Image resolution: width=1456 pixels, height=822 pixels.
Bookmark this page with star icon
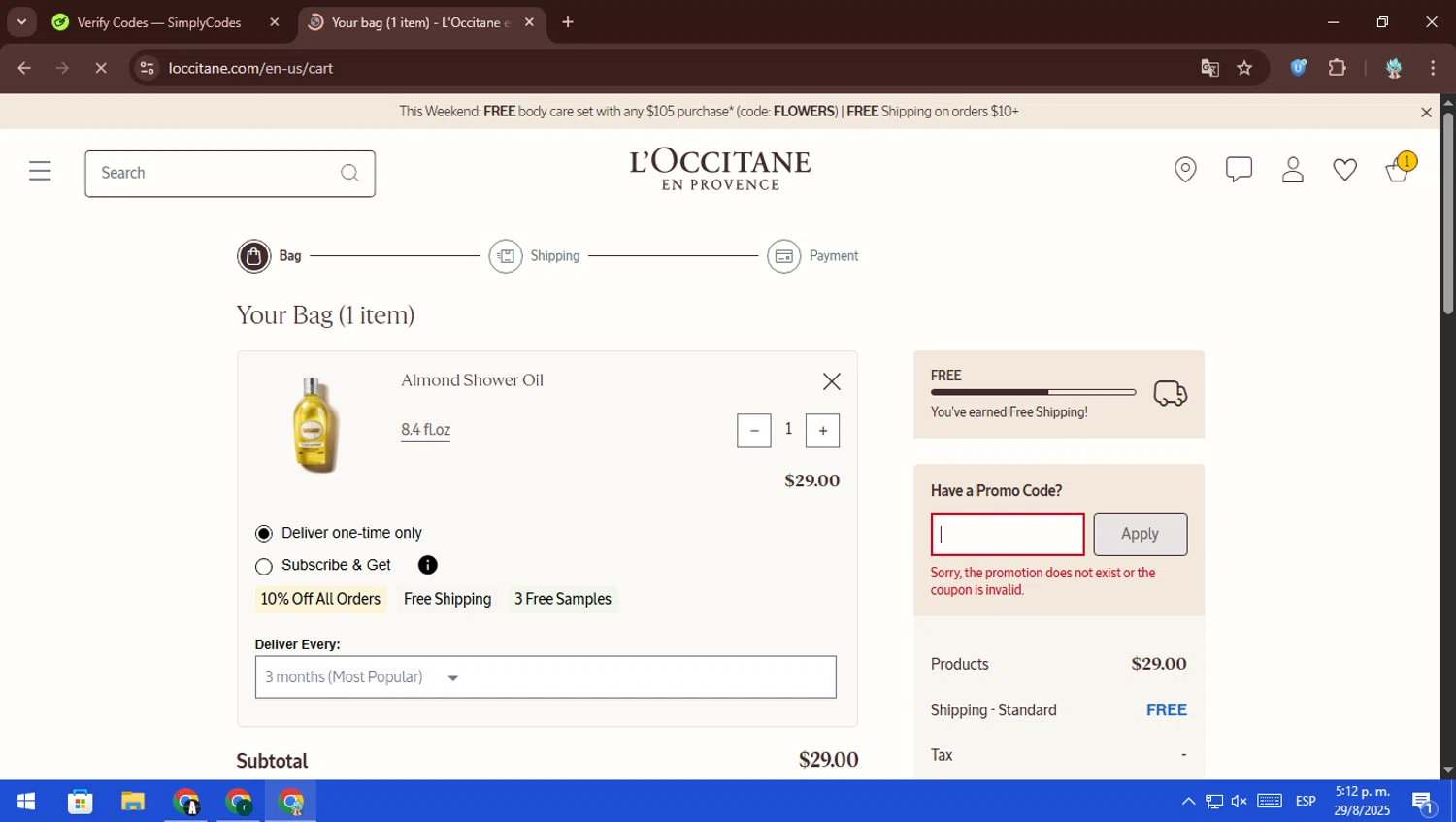coord(1244,68)
